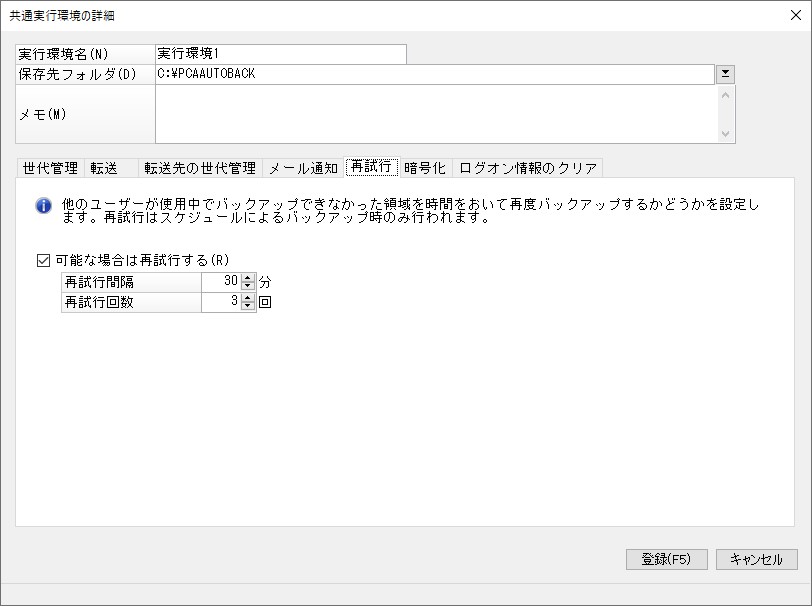Image resolution: width=812 pixels, height=606 pixels.
Task: Click the memo scrollbar down arrow
Action: pos(726,134)
